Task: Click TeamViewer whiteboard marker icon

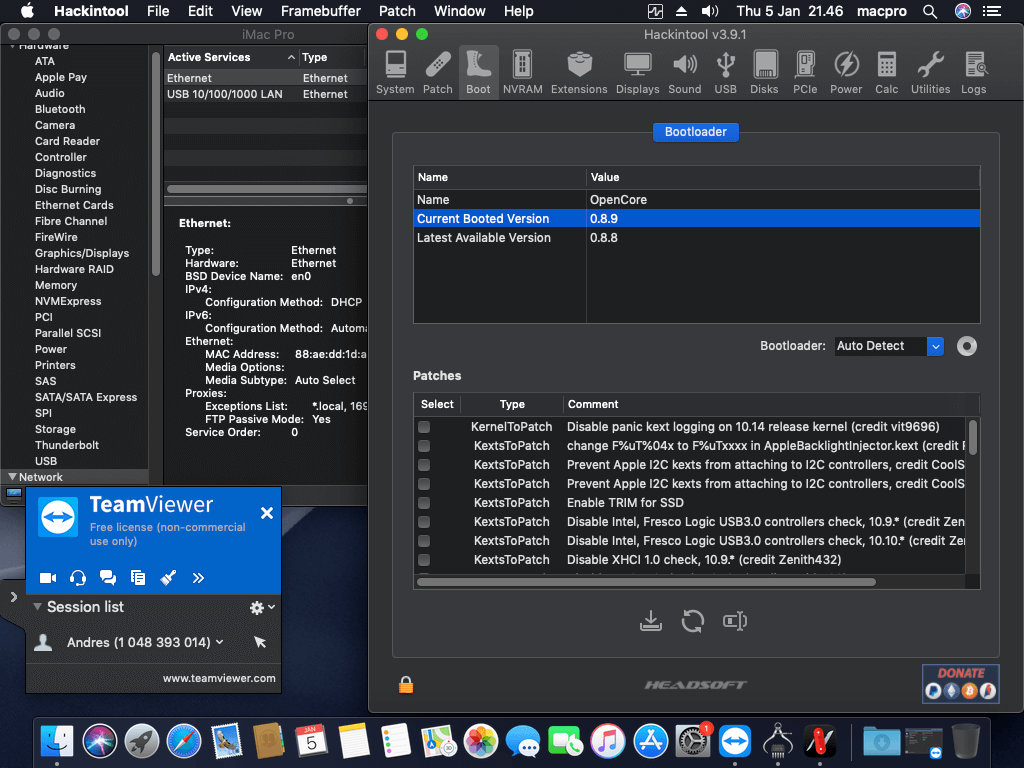Action: [x=168, y=578]
